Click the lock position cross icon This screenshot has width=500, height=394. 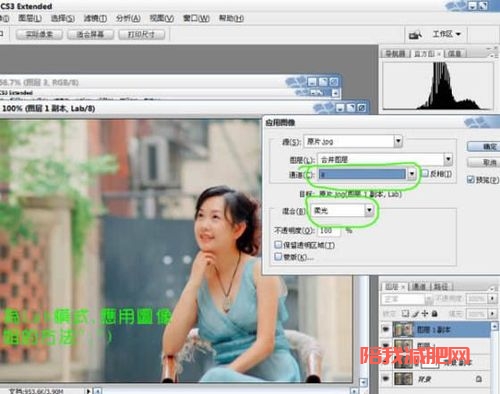click(425, 314)
